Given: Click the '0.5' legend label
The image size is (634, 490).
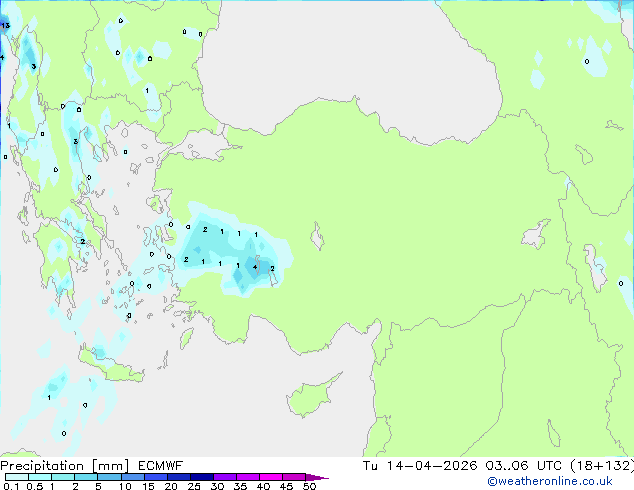Looking at the screenshot, I should [x=35, y=486].
